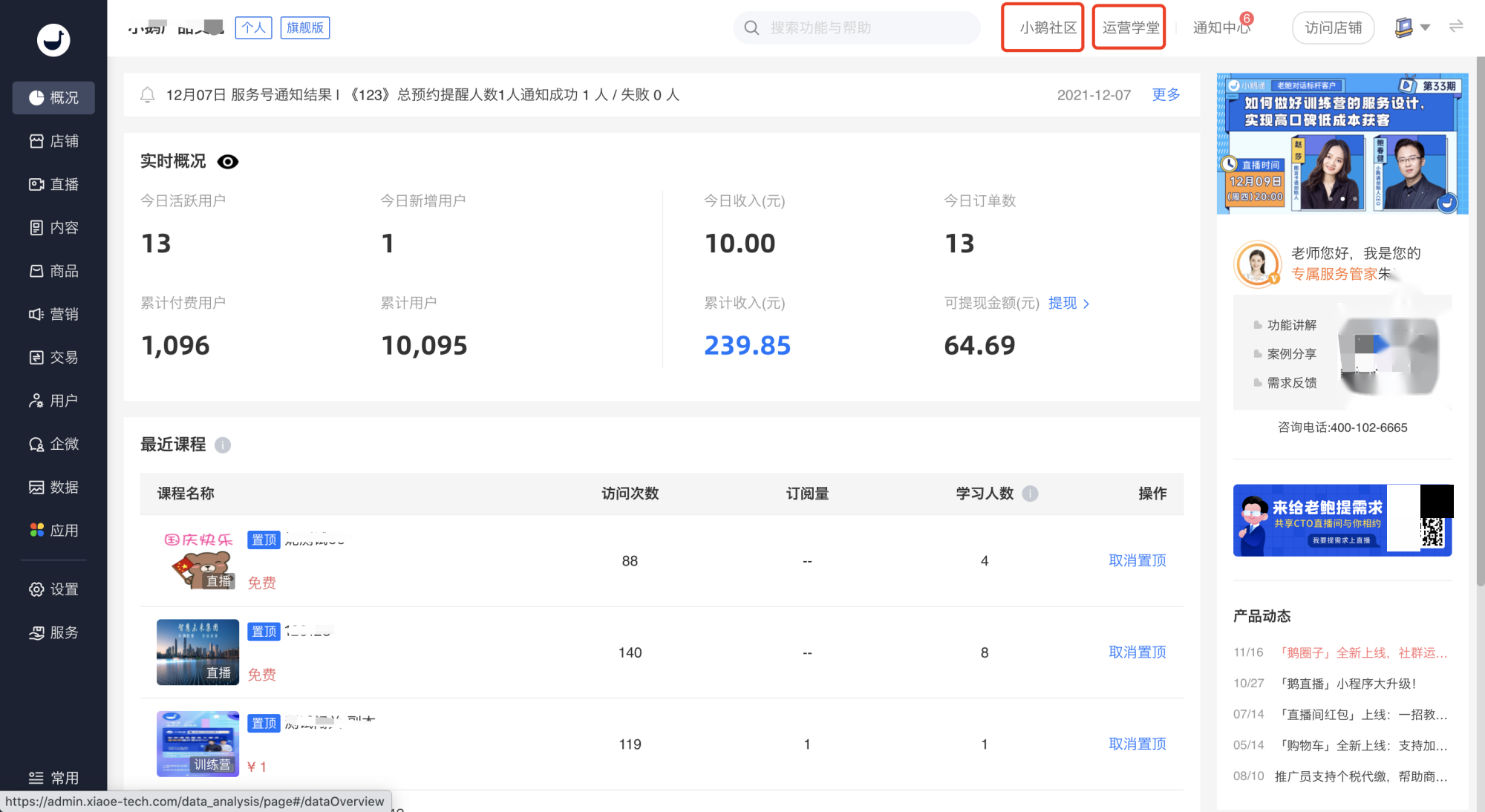Click the 访问店铺 visit shop button
Screen dimensions: 1485x812
[1333, 27]
